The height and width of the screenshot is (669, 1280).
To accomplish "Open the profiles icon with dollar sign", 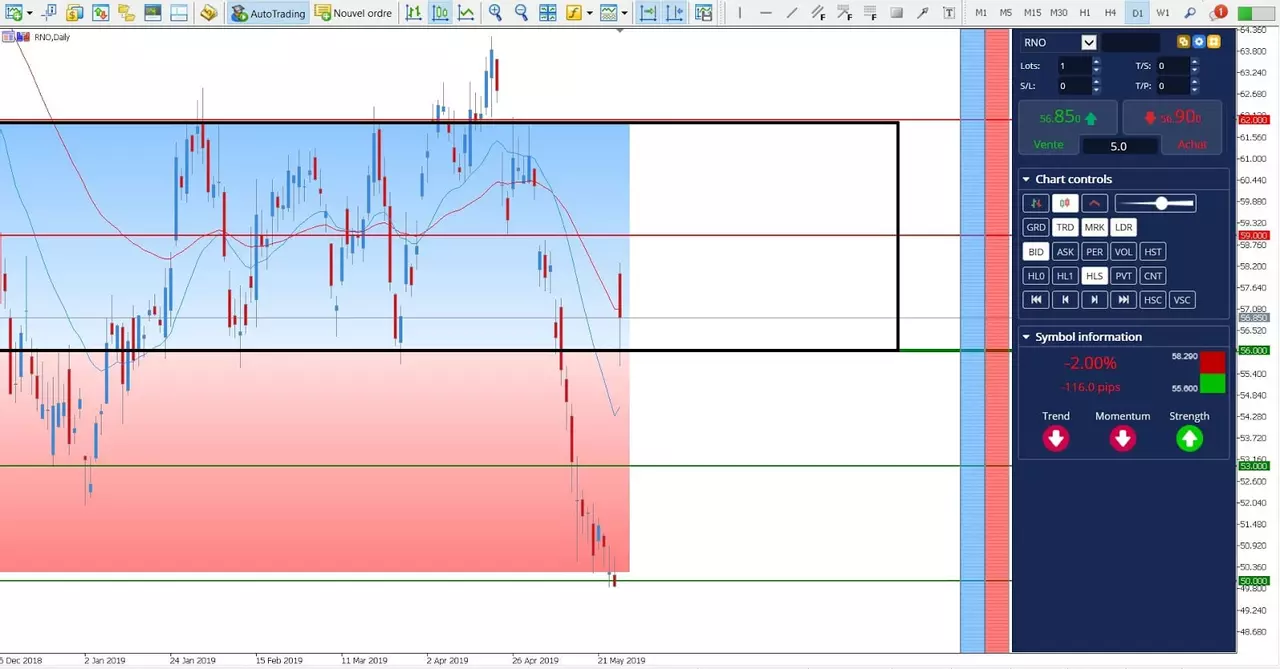I will tap(74, 13).
